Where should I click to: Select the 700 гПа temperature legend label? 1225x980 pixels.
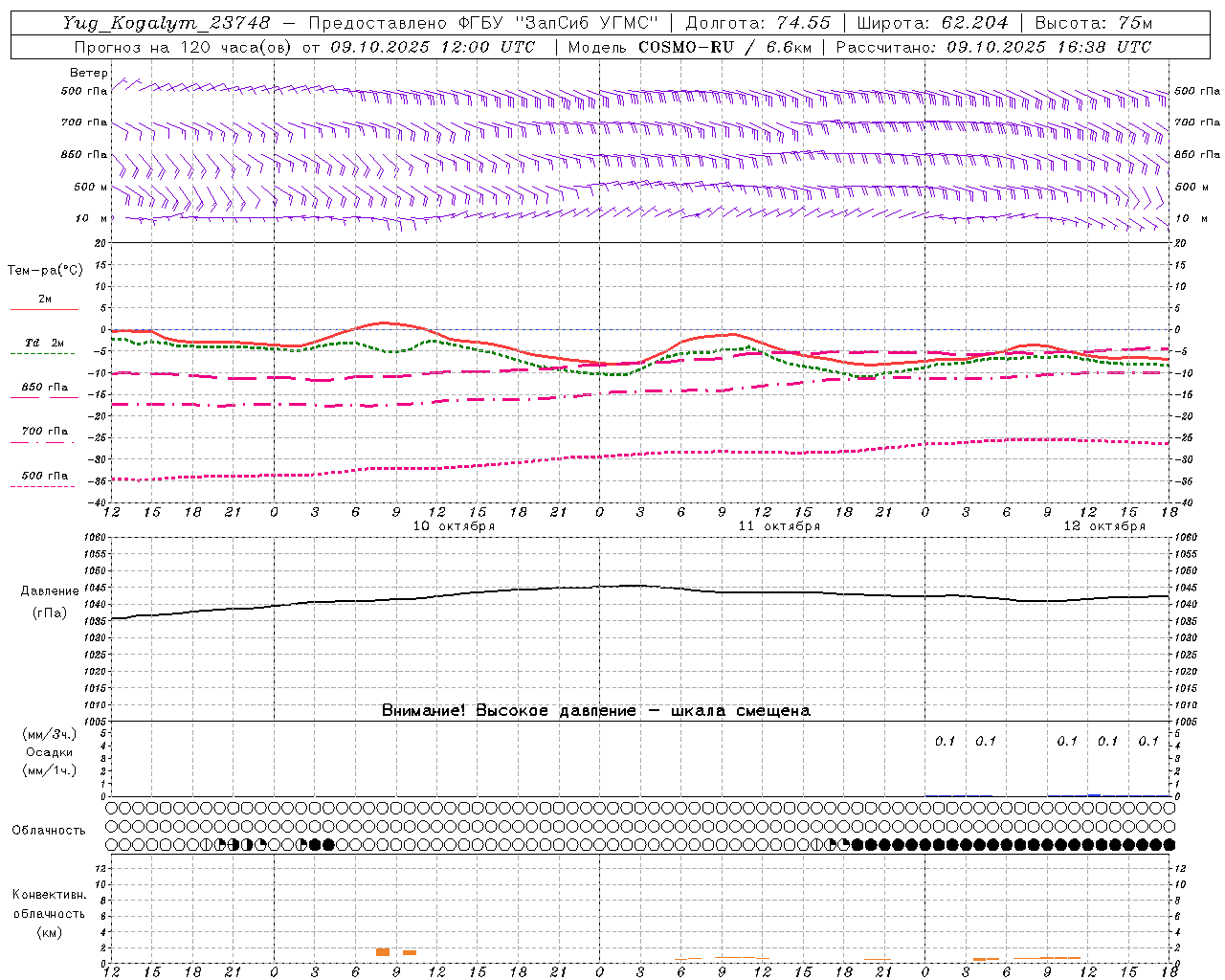click(45, 432)
